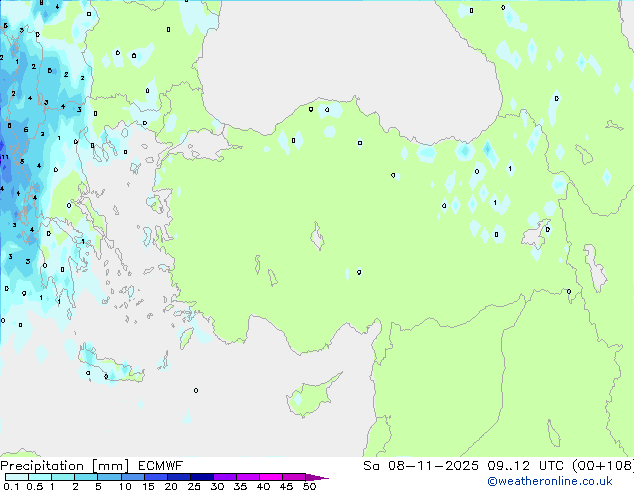This screenshot has height=490, width=634.
Task: Click the 0 value south of Crete
Action: (195, 390)
